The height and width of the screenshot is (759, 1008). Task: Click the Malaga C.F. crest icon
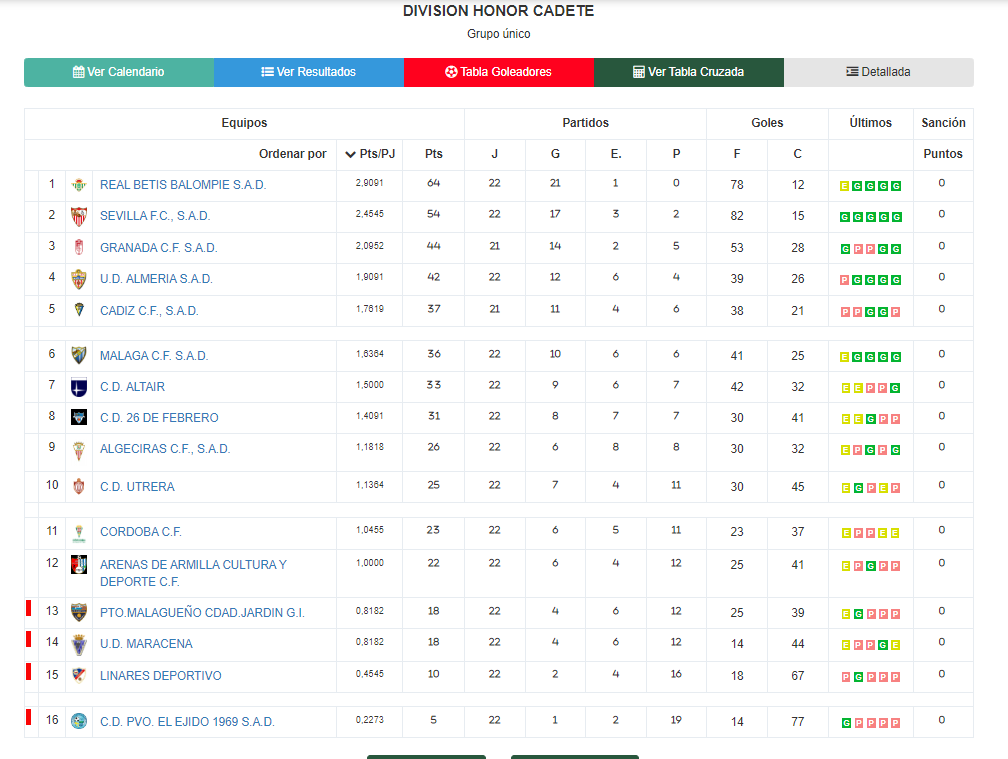click(79, 355)
